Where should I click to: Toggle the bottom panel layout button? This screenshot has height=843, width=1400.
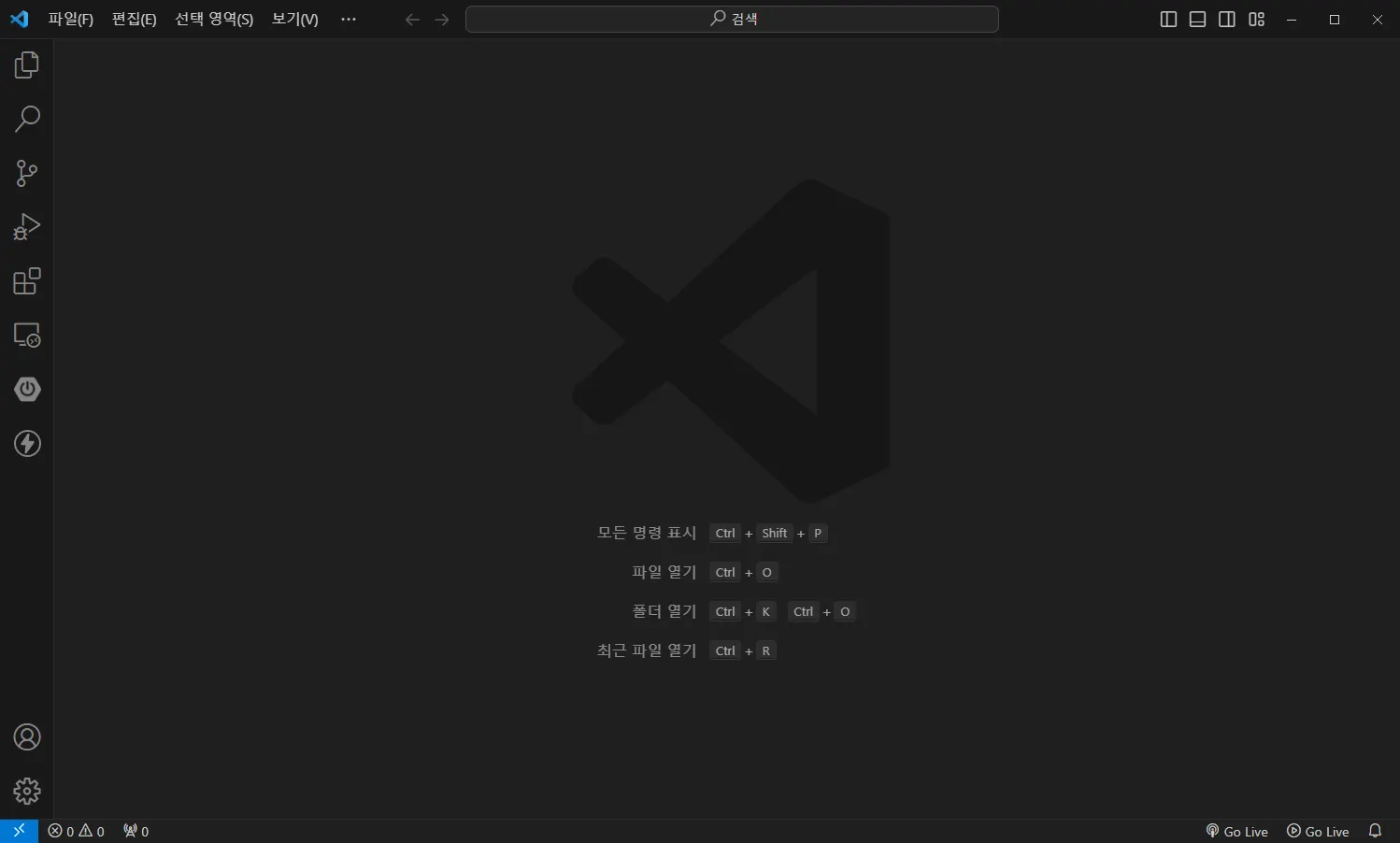pyautogui.click(x=1198, y=20)
